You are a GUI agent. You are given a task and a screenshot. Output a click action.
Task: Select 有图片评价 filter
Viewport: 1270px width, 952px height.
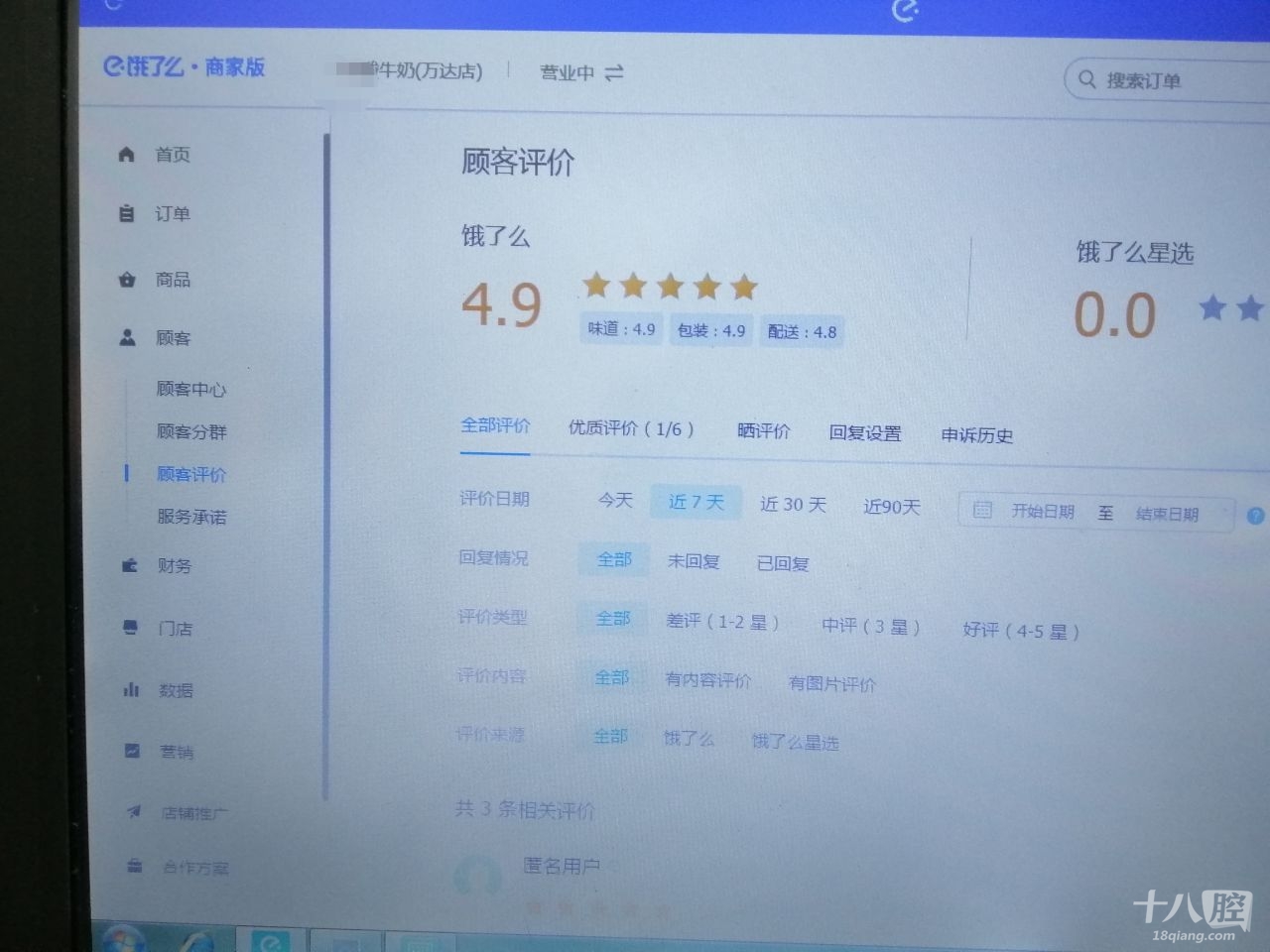831,683
